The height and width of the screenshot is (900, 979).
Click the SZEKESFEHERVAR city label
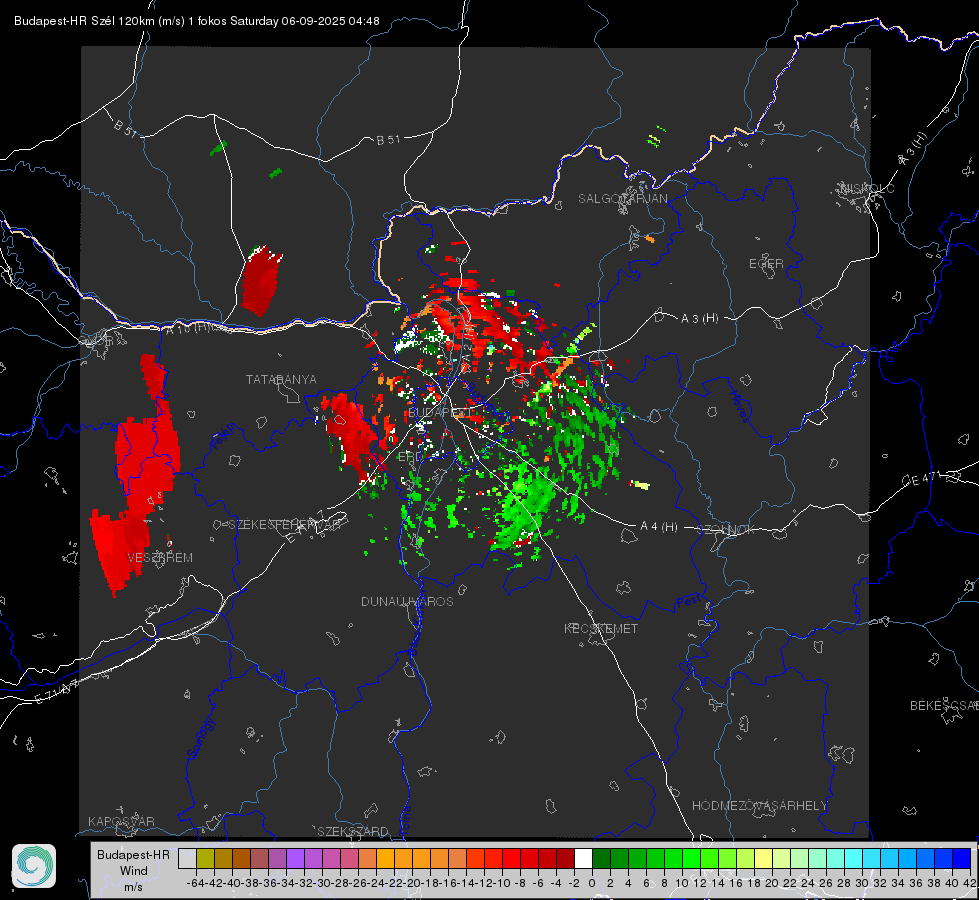click(284, 525)
